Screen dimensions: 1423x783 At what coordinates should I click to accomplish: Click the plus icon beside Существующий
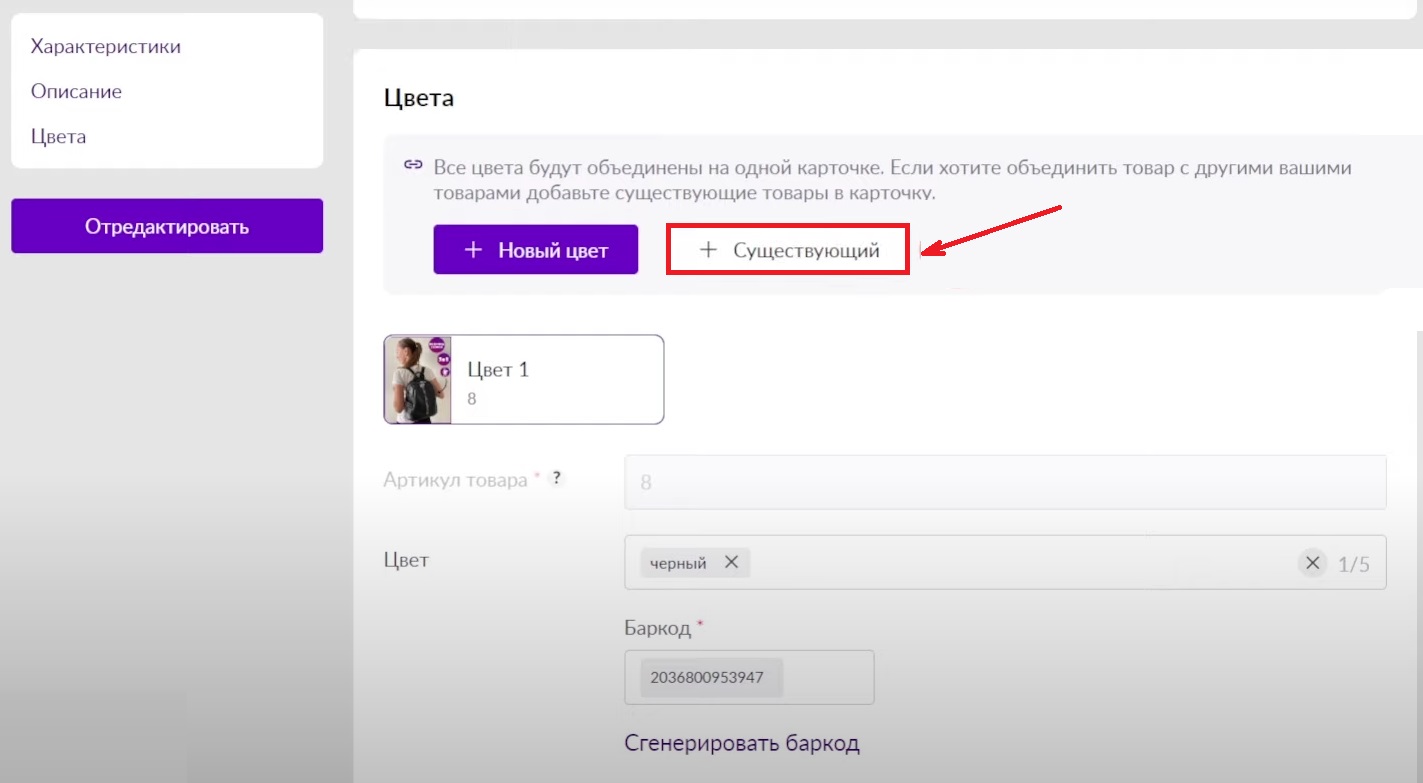click(708, 251)
